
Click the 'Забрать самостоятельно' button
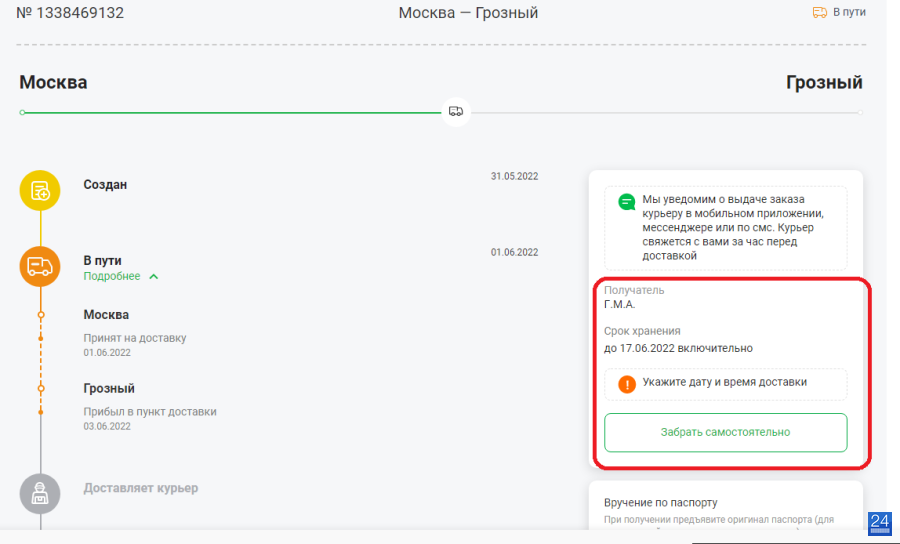coord(726,432)
